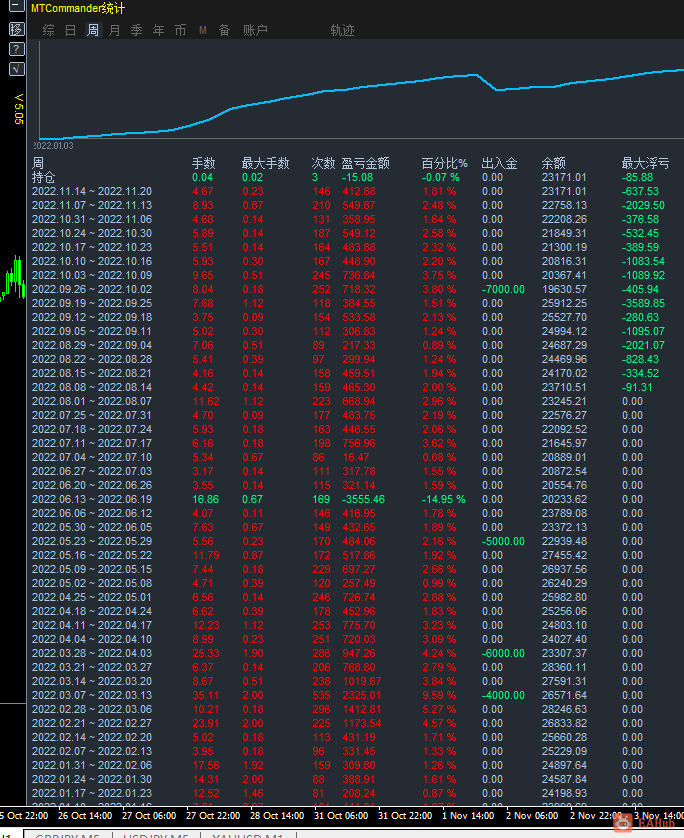
Task: Switch to the 日 daily tab
Action: click(71, 30)
